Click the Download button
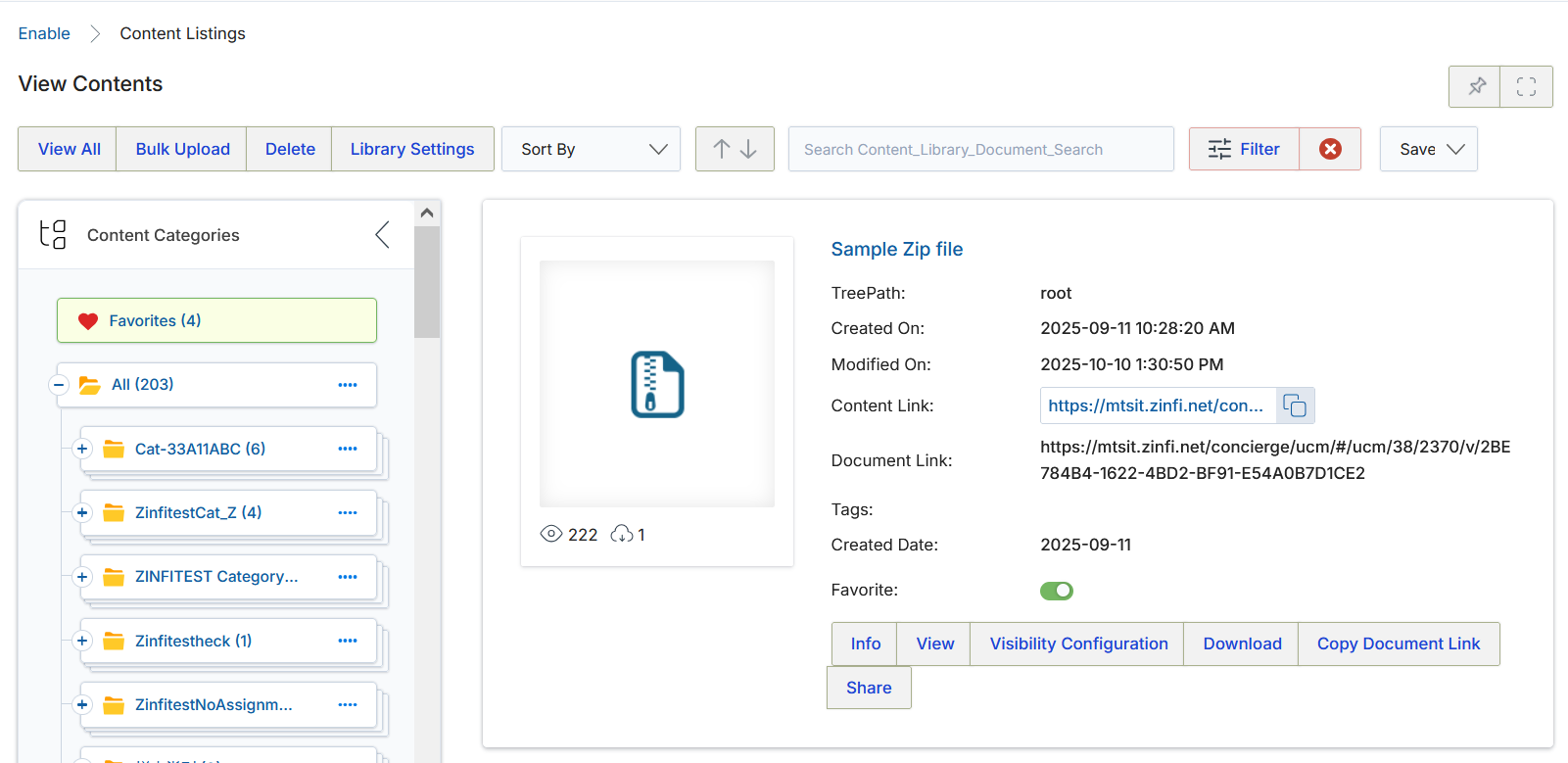The height and width of the screenshot is (763, 1568). (x=1242, y=644)
